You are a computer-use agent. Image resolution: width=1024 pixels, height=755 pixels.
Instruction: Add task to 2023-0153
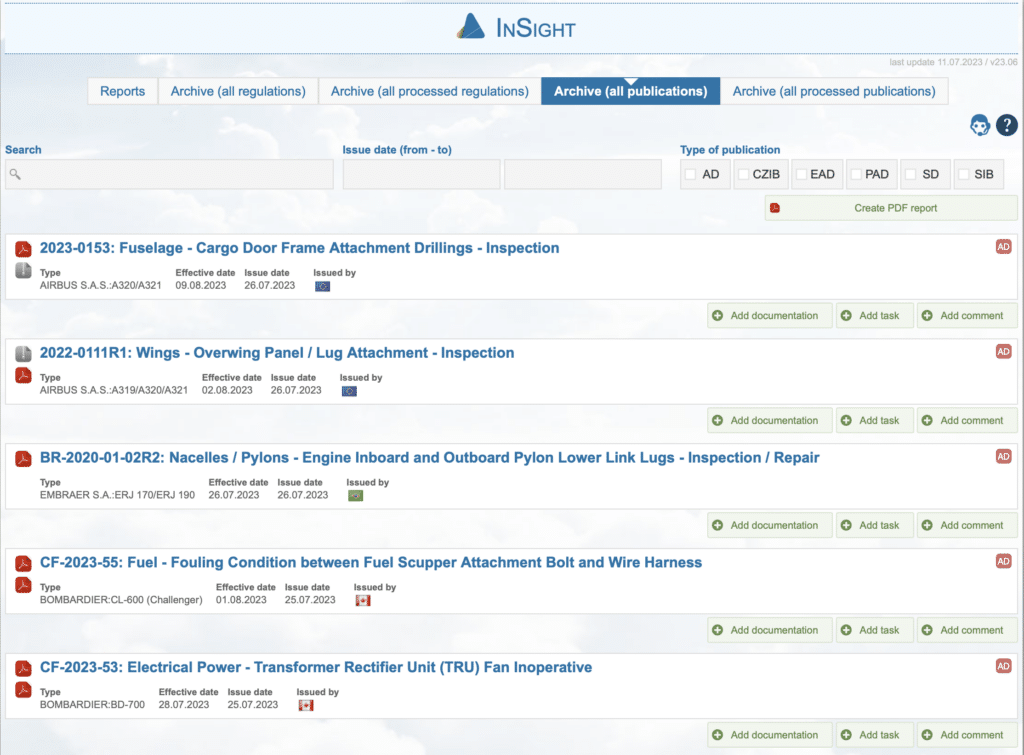pos(874,315)
